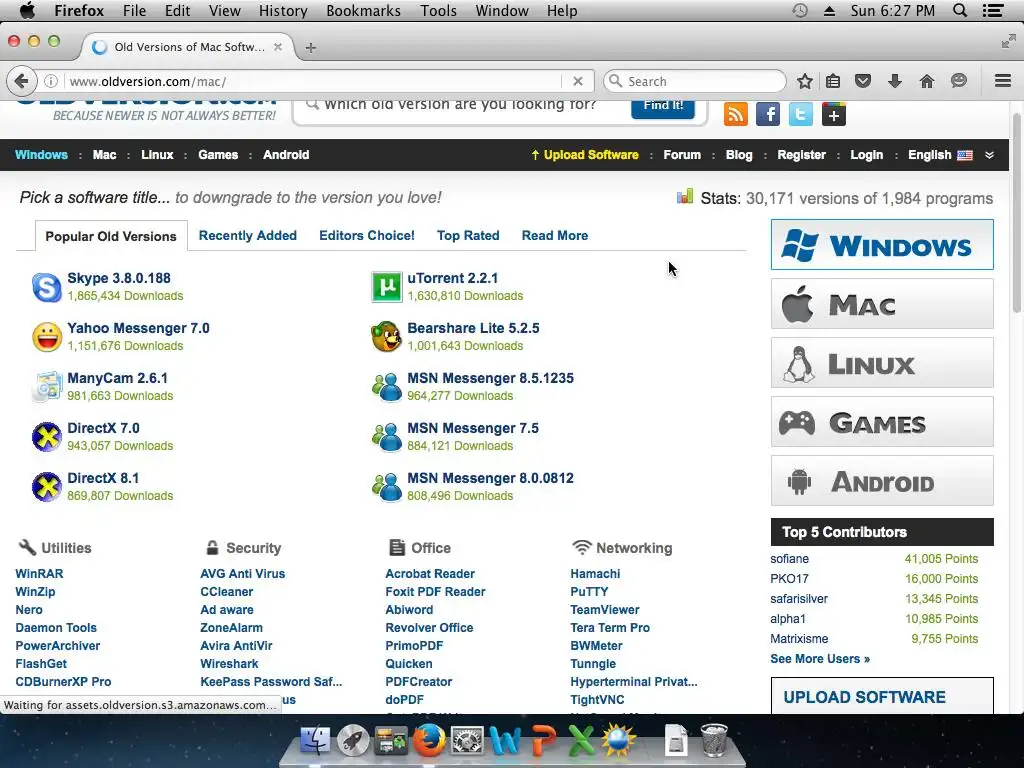Click the Android platform banner button
The height and width of the screenshot is (768, 1024).
(x=882, y=481)
